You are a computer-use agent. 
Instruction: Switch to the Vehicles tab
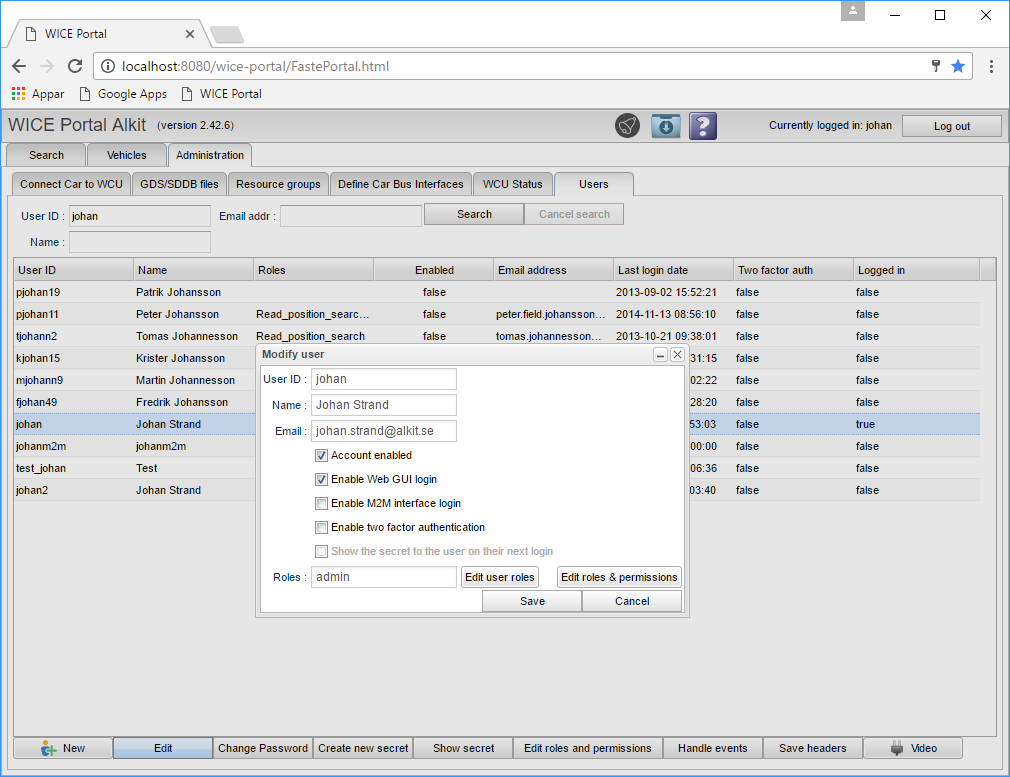pos(126,155)
